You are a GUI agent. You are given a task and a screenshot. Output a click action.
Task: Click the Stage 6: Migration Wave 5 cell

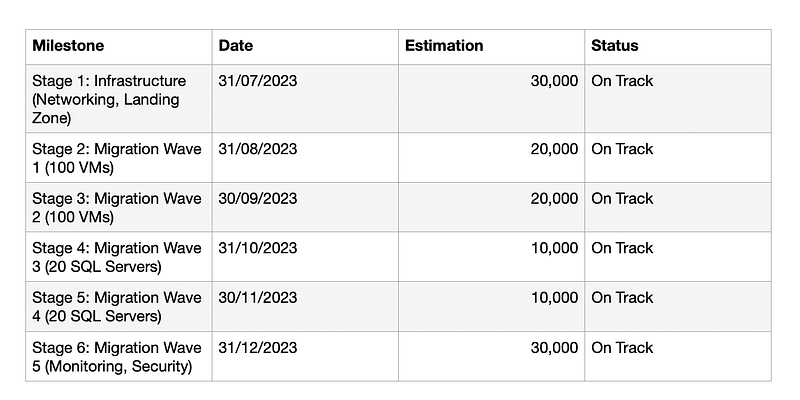pos(117,356)
